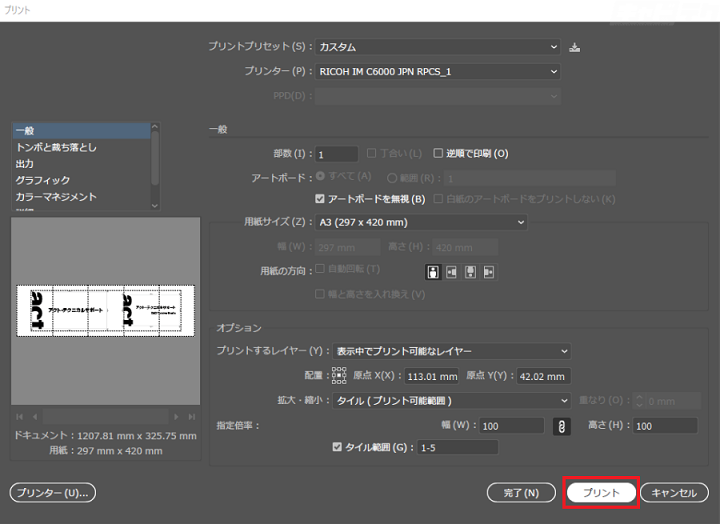
Task: Toggle 自動回転 (T) checkbox
Action: [320, 268]
